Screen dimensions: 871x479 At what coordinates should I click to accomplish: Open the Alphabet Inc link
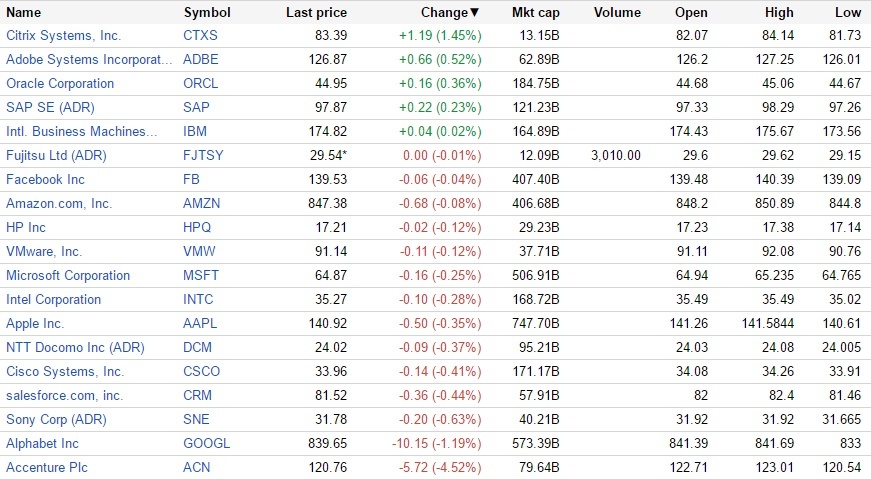coord(41,443)
